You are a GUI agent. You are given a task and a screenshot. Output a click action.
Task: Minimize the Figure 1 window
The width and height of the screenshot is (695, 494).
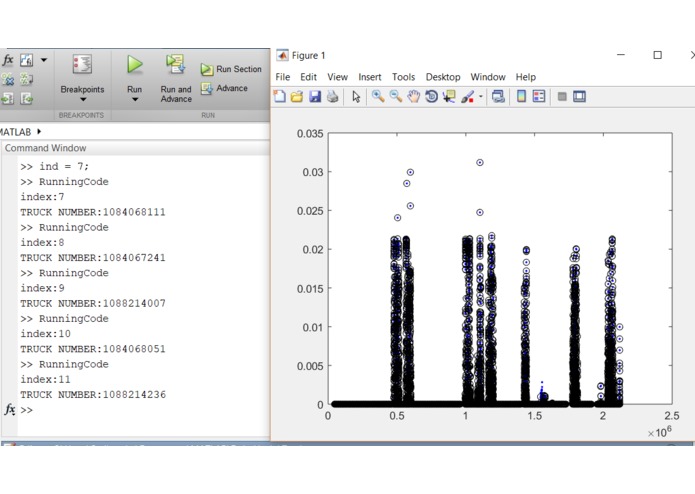point(621,55)
